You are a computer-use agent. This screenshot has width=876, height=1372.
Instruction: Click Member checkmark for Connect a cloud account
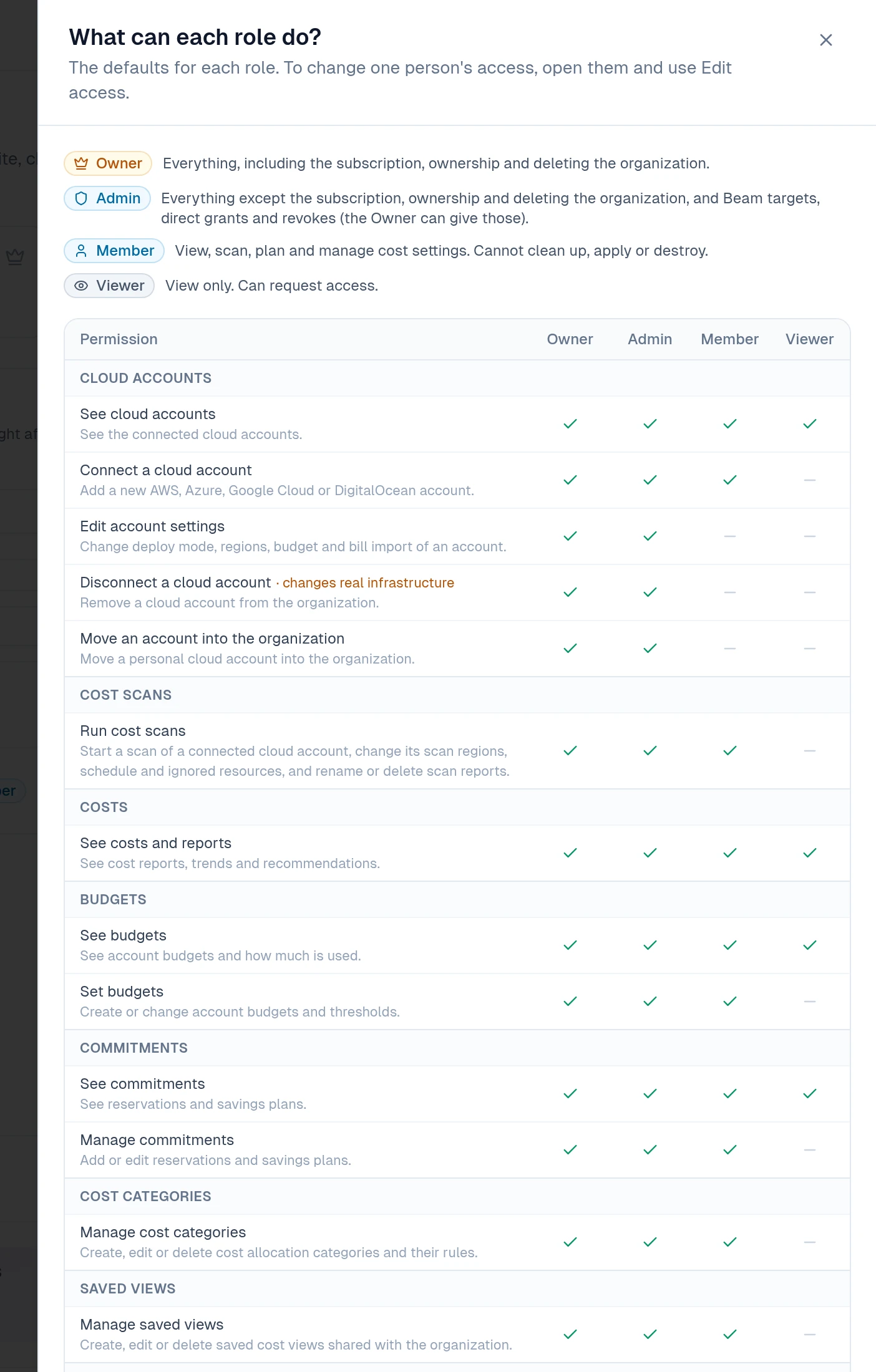[729, 480]
